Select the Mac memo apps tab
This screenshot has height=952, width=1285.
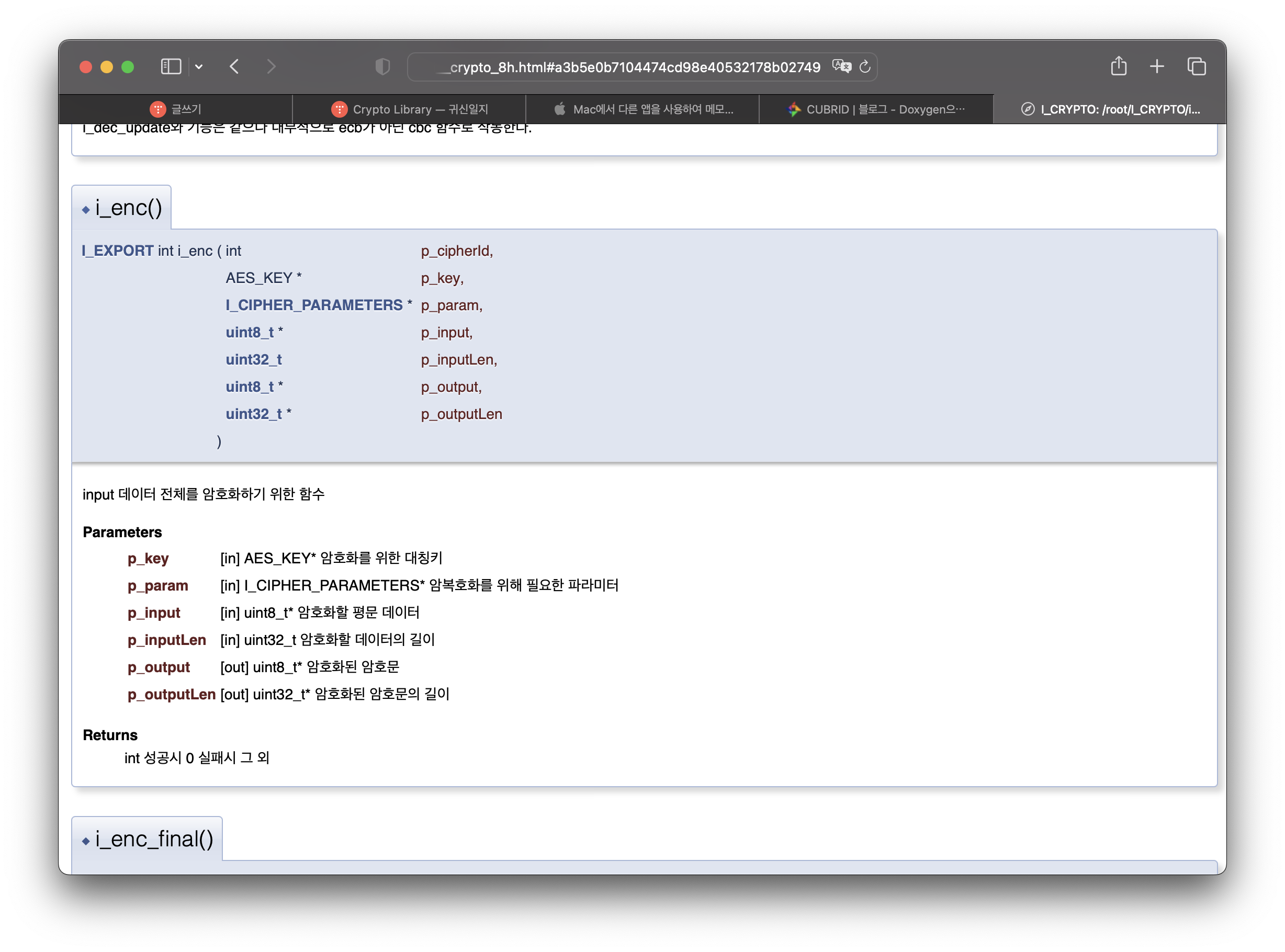click(643, 109)
